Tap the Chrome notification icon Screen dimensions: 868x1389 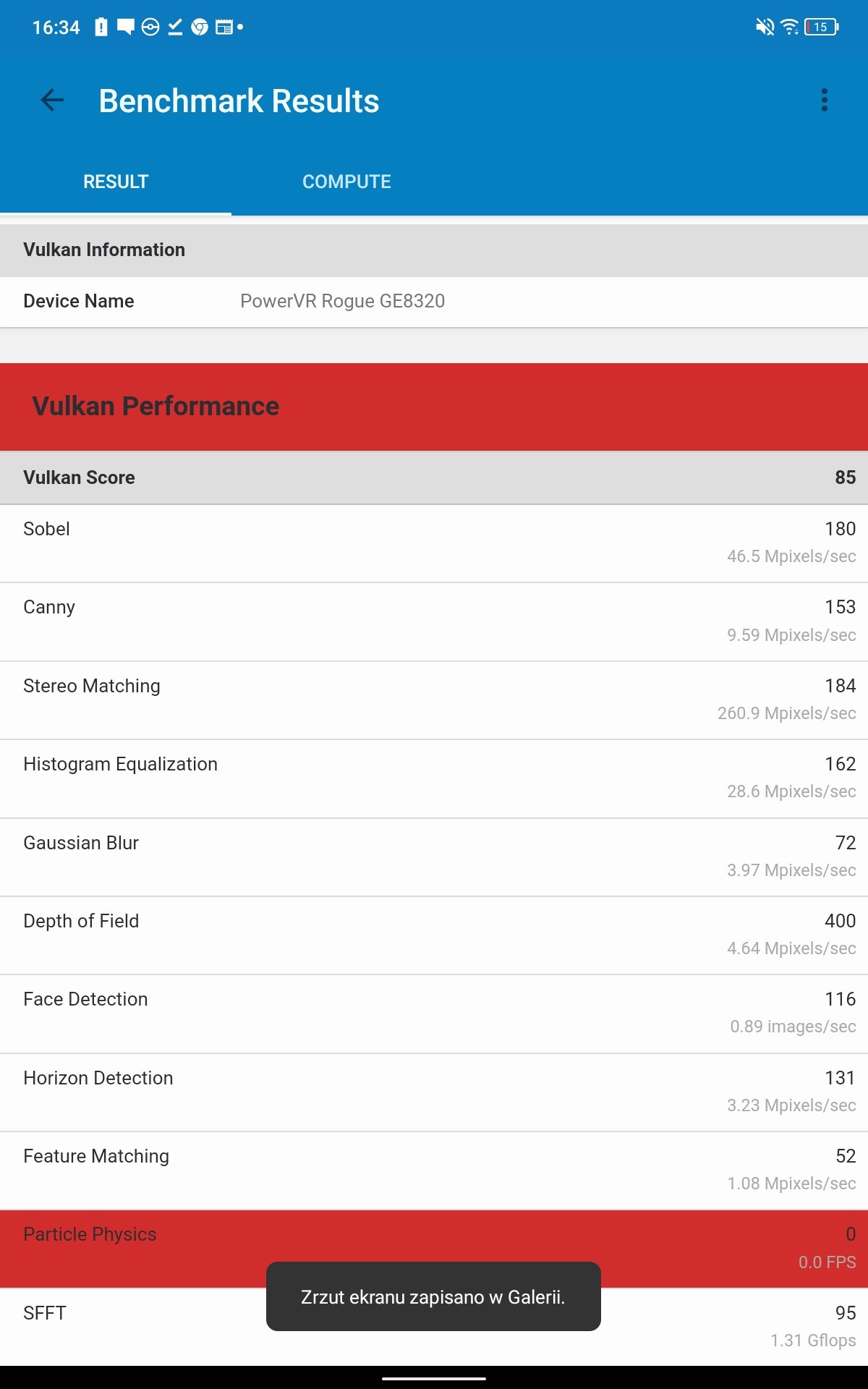click(x=200, y=27)
